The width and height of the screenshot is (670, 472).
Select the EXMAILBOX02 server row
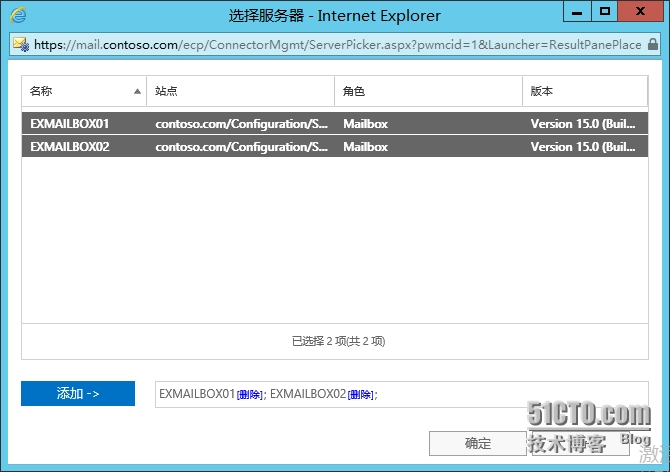[70, 147]
